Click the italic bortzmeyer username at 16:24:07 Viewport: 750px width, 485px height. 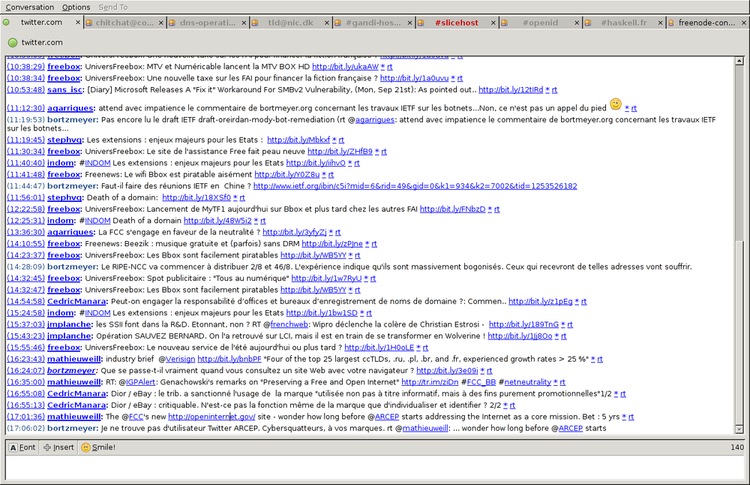click(x=71, y=371)
